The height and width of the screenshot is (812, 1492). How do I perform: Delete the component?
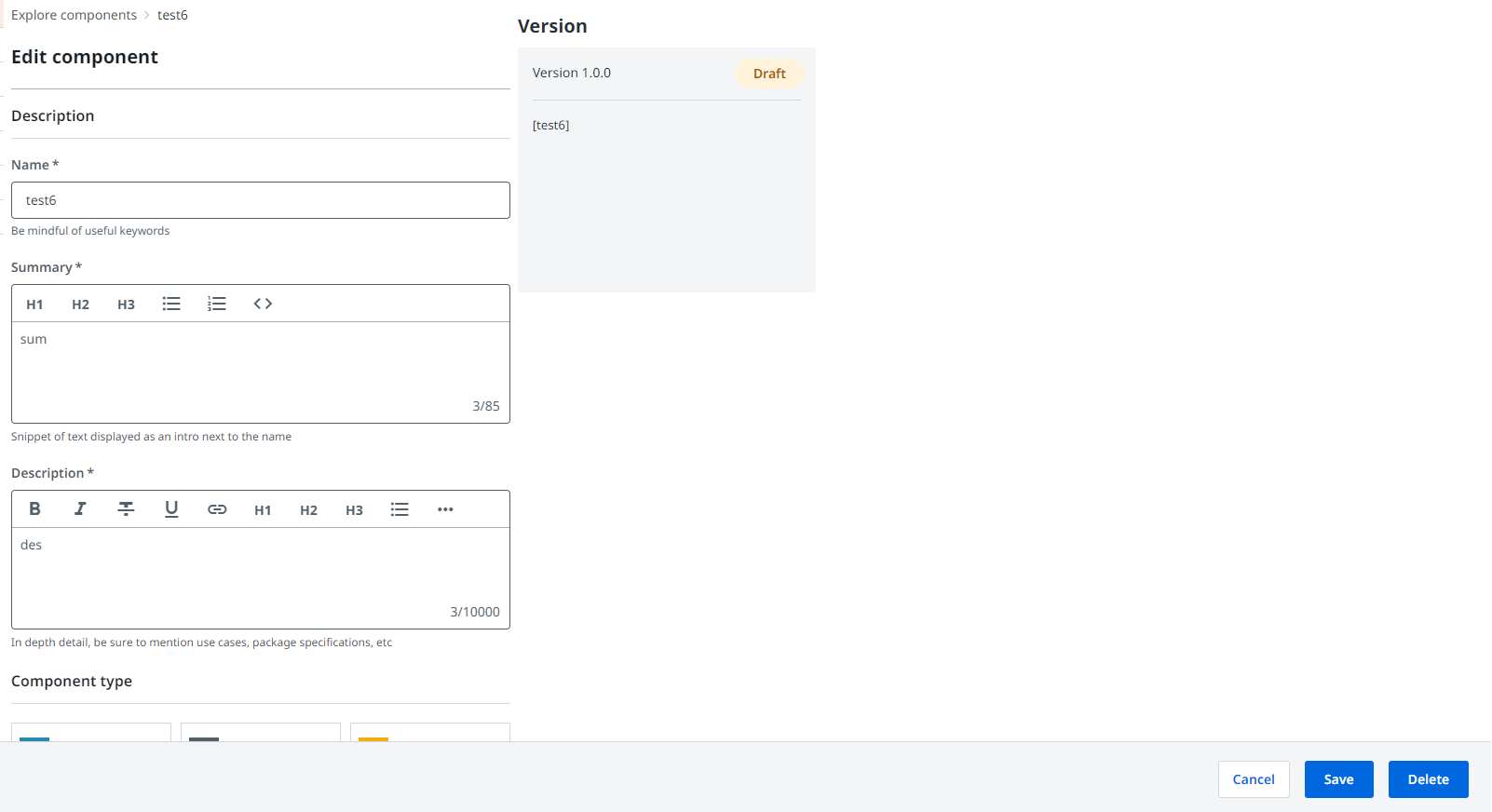[x=1429, y=779]
